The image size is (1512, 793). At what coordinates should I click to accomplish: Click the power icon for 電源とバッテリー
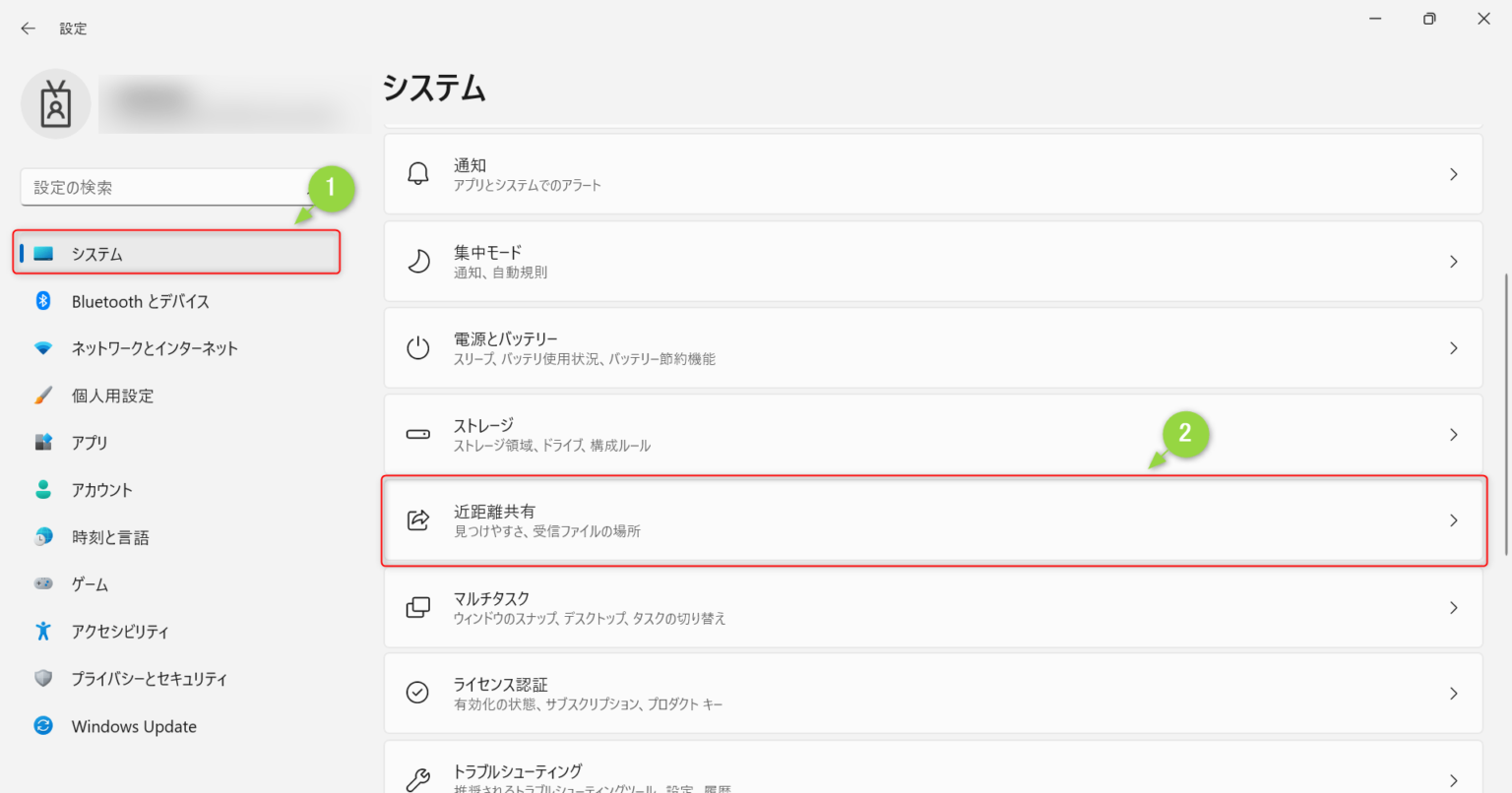418,348
